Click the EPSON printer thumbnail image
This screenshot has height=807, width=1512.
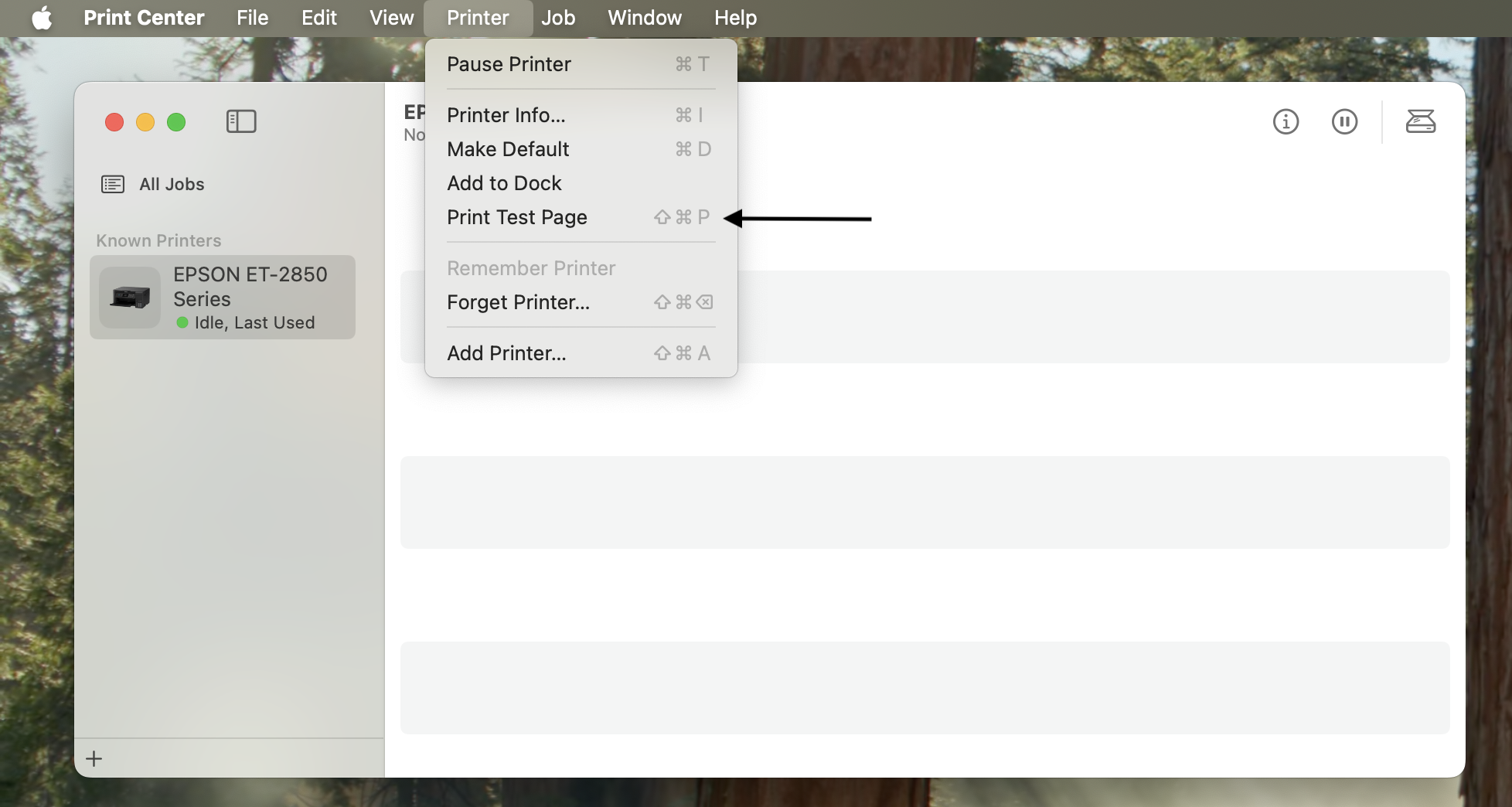130,298
